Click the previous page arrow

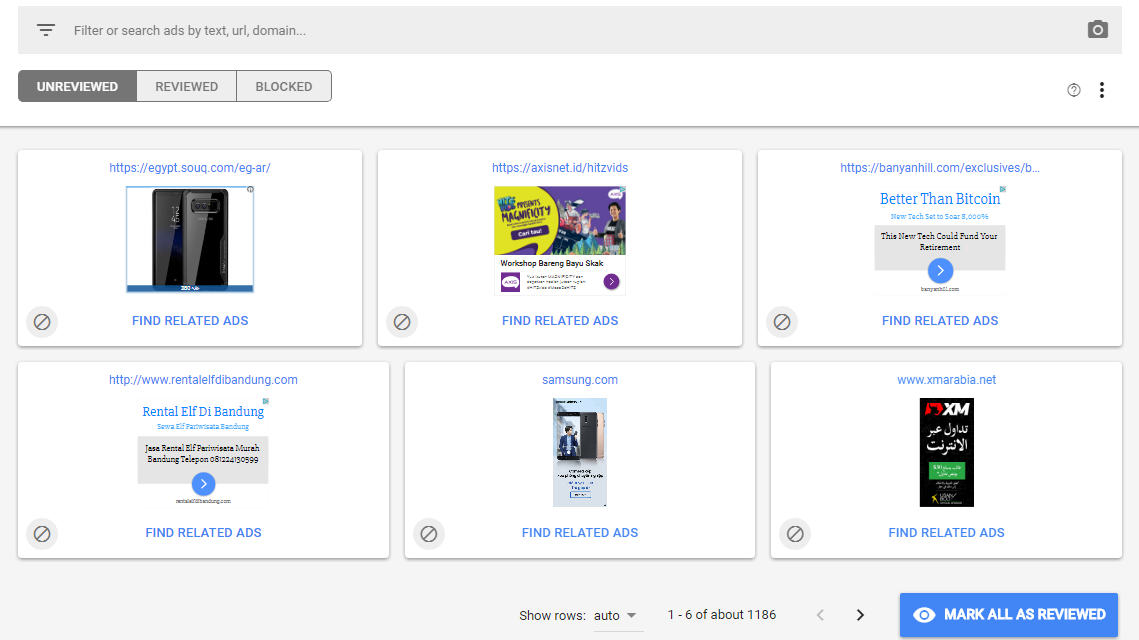point(820,615)
